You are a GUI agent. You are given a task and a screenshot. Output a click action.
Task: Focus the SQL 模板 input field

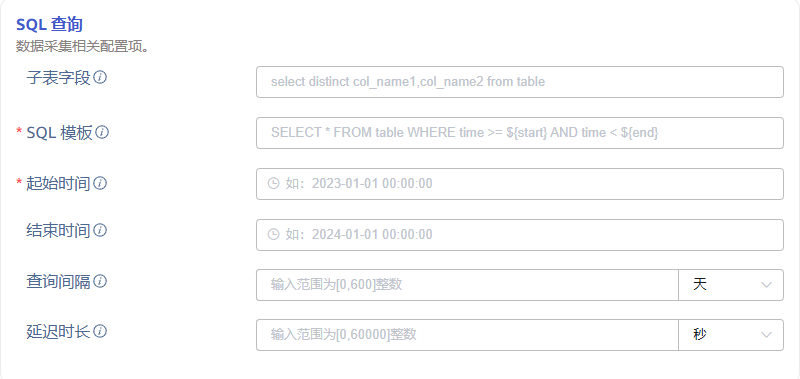click(519, 133)
